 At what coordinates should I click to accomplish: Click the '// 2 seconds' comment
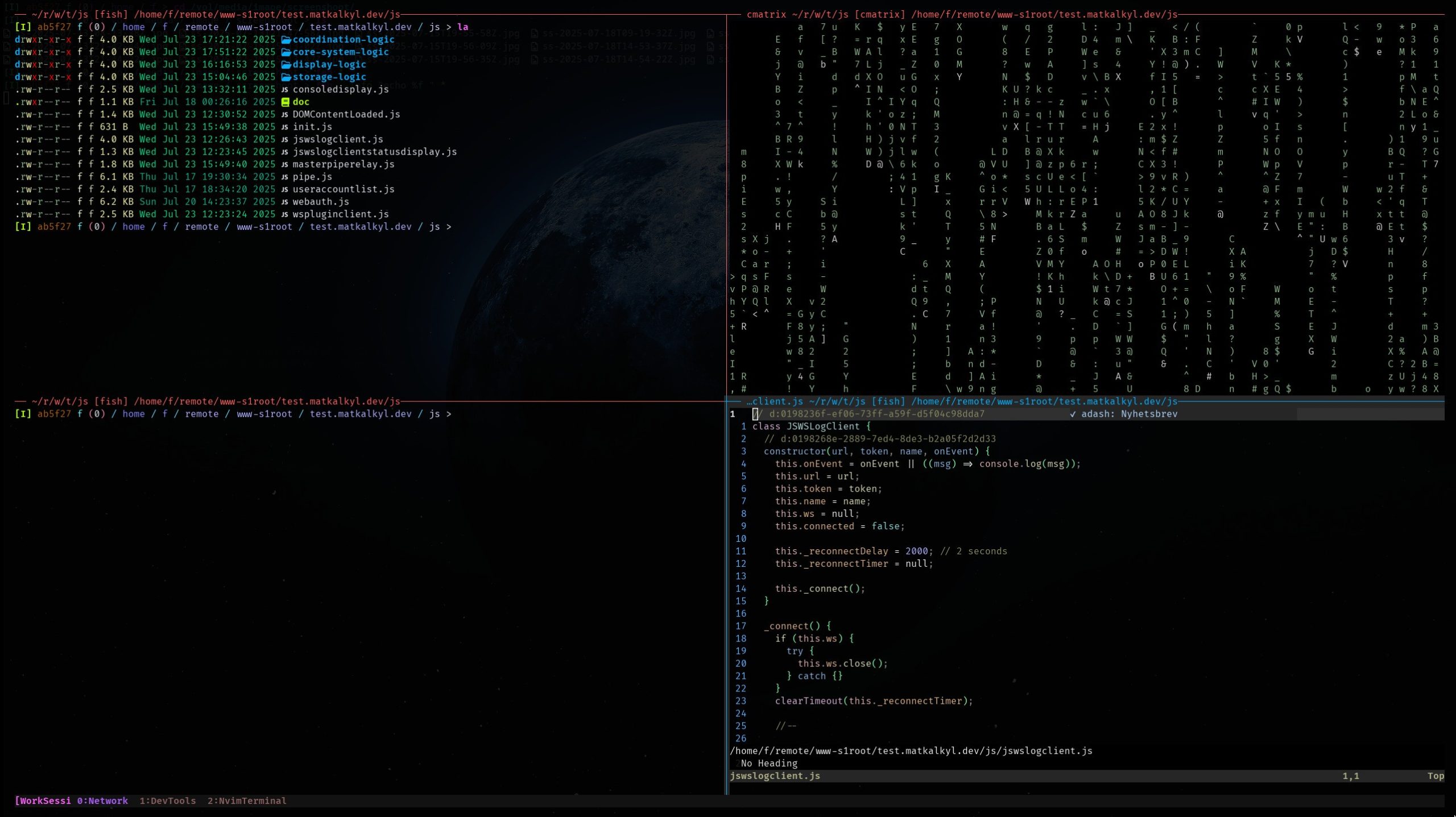973,552
